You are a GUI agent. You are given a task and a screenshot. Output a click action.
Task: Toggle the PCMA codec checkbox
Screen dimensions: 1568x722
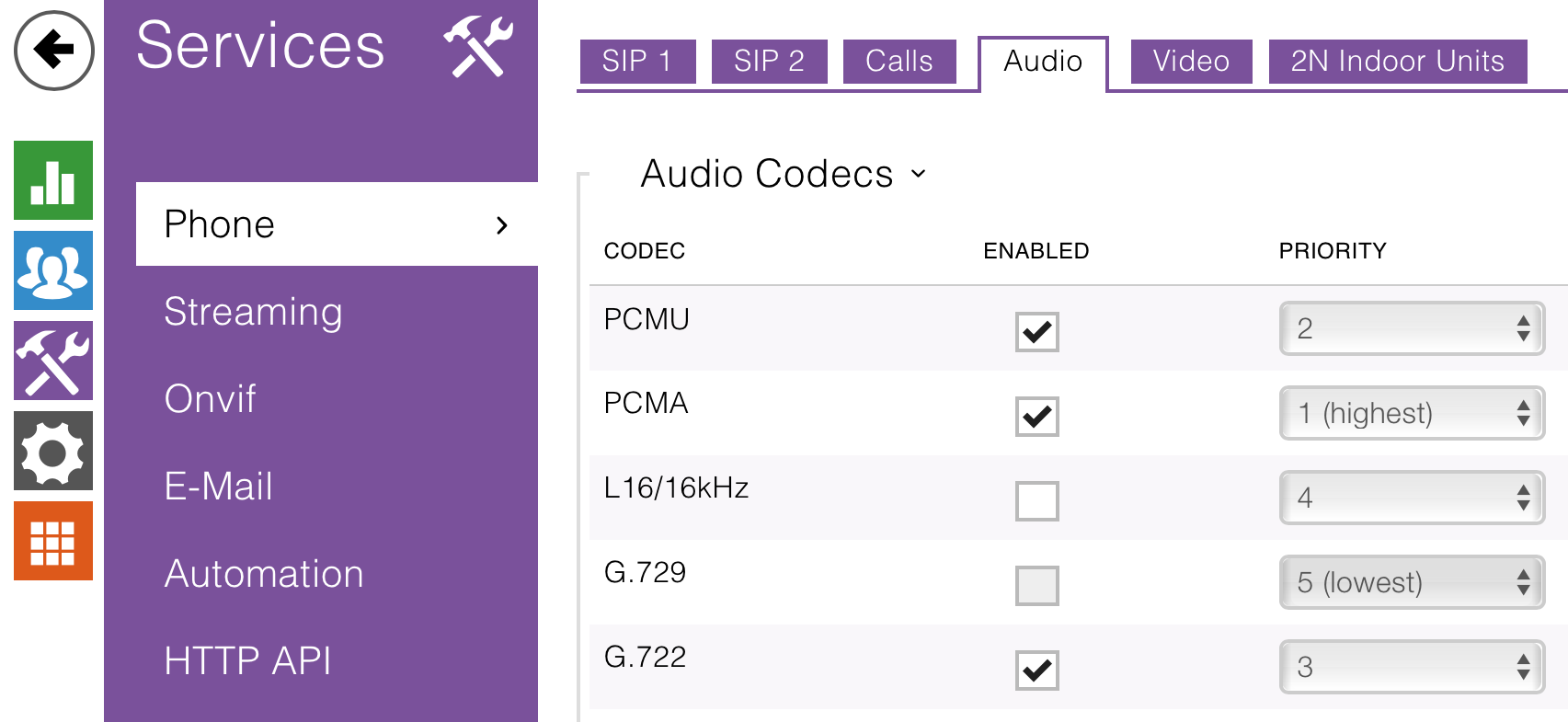click(1036, 417)
